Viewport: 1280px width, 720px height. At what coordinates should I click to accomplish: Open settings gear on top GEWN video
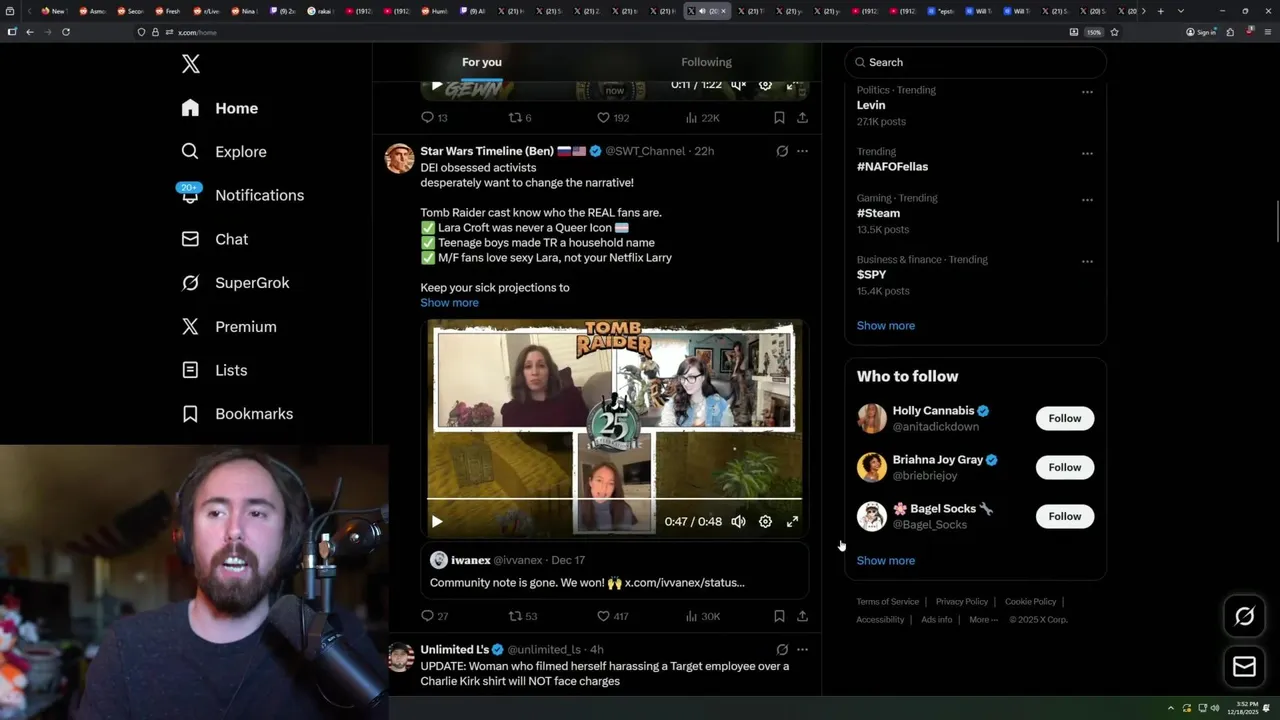(765, 85)
